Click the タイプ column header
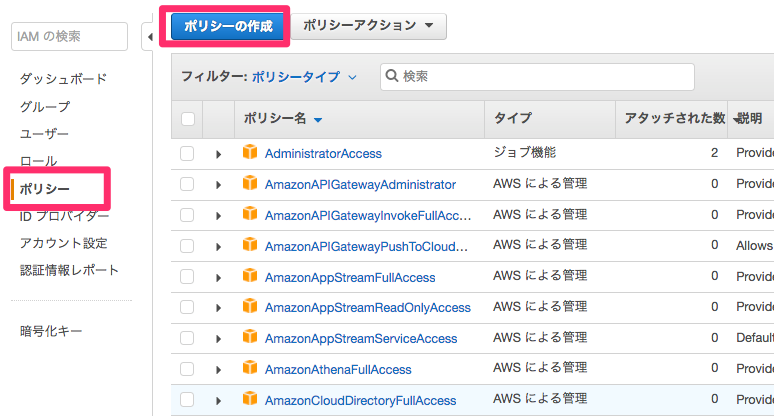The height and width of the screenshot is (416, 774). click(513, 118)
